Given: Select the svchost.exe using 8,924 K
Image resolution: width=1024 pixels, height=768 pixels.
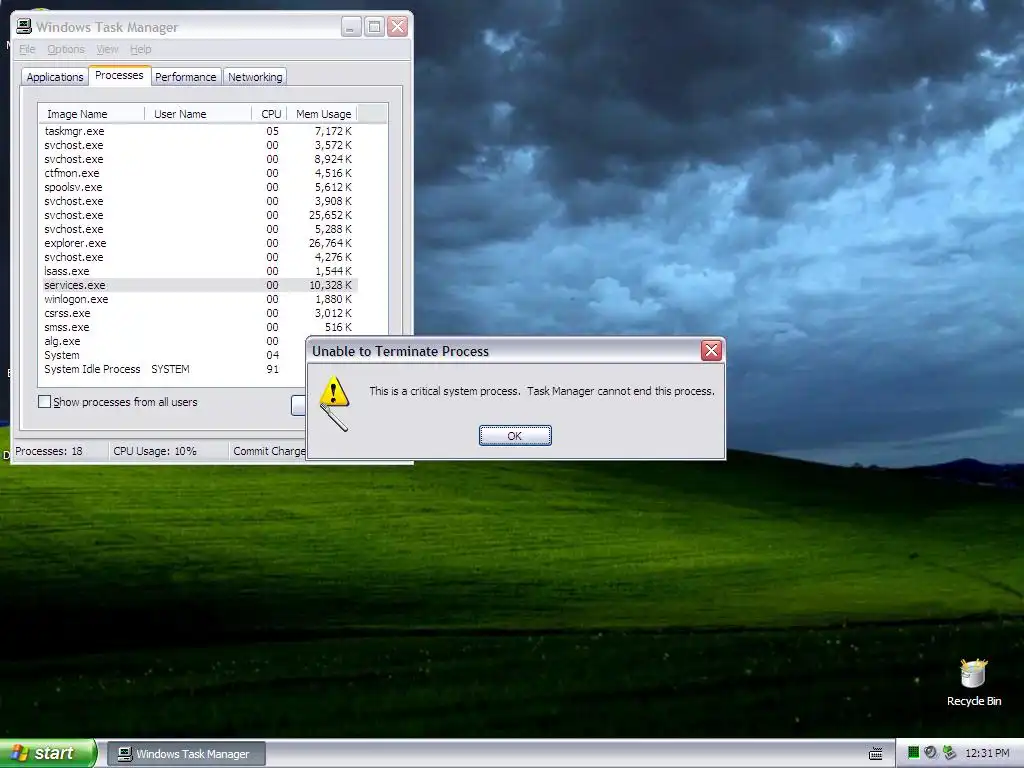Looking at the screenshot, I should 199,159.
